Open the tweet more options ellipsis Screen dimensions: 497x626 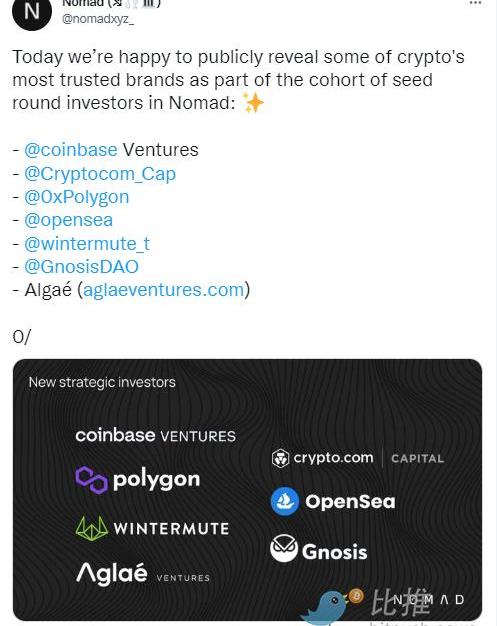coord(475,3)
